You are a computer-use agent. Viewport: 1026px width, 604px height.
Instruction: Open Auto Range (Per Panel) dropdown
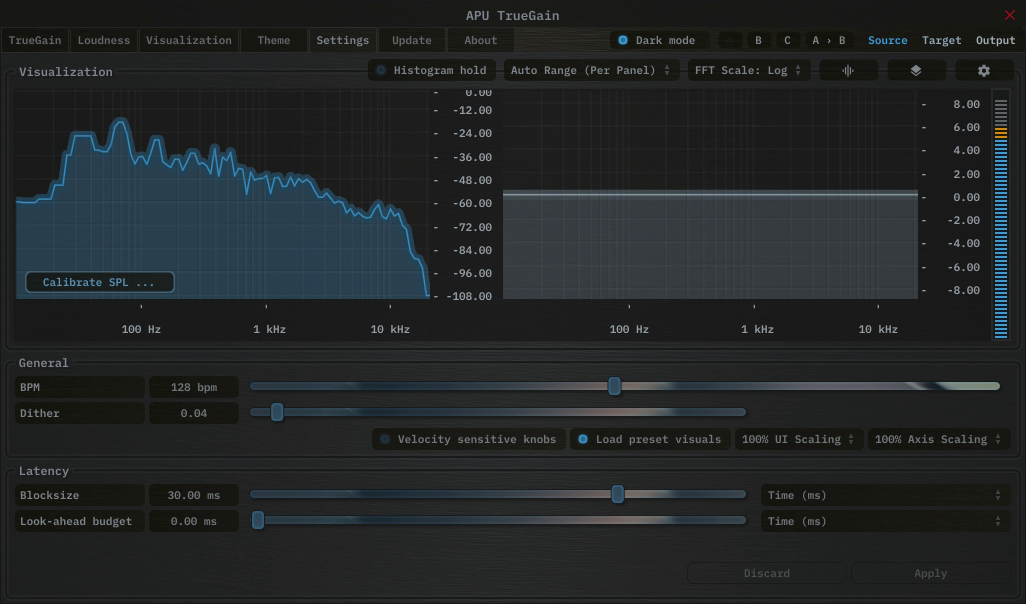590,71
